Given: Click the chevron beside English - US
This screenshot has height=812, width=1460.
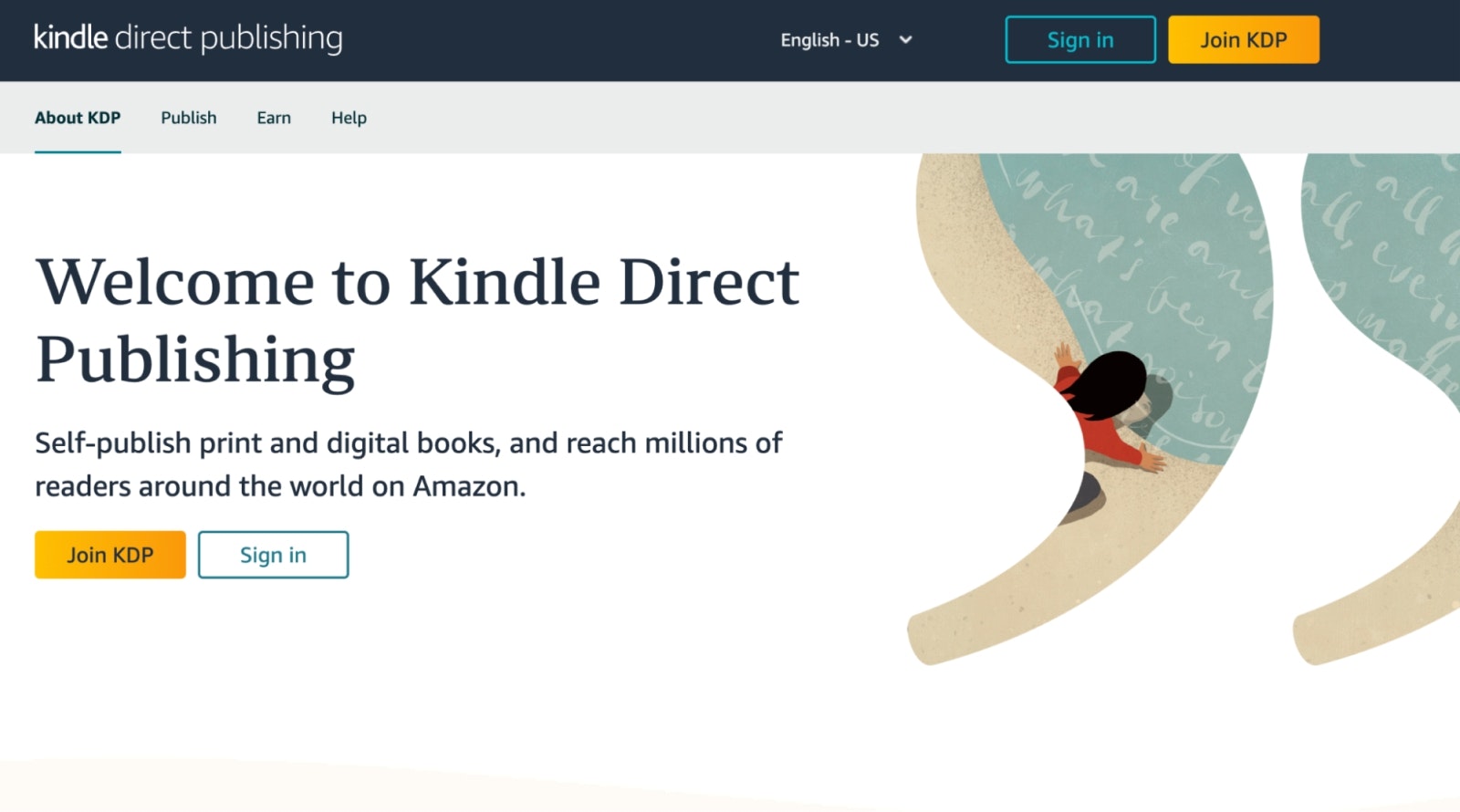Looking at the screenshot, I should pos(905,40).
